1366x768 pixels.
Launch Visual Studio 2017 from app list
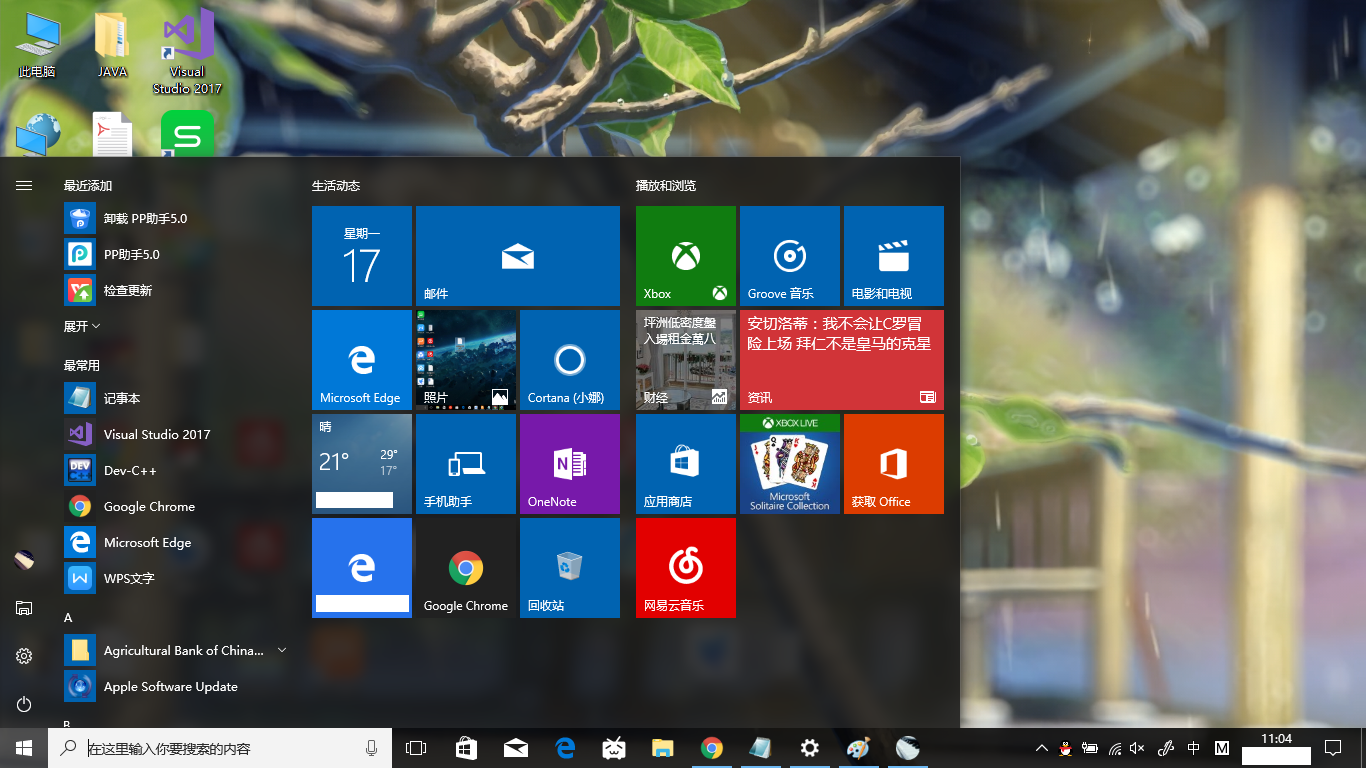[x=176, y=434]
